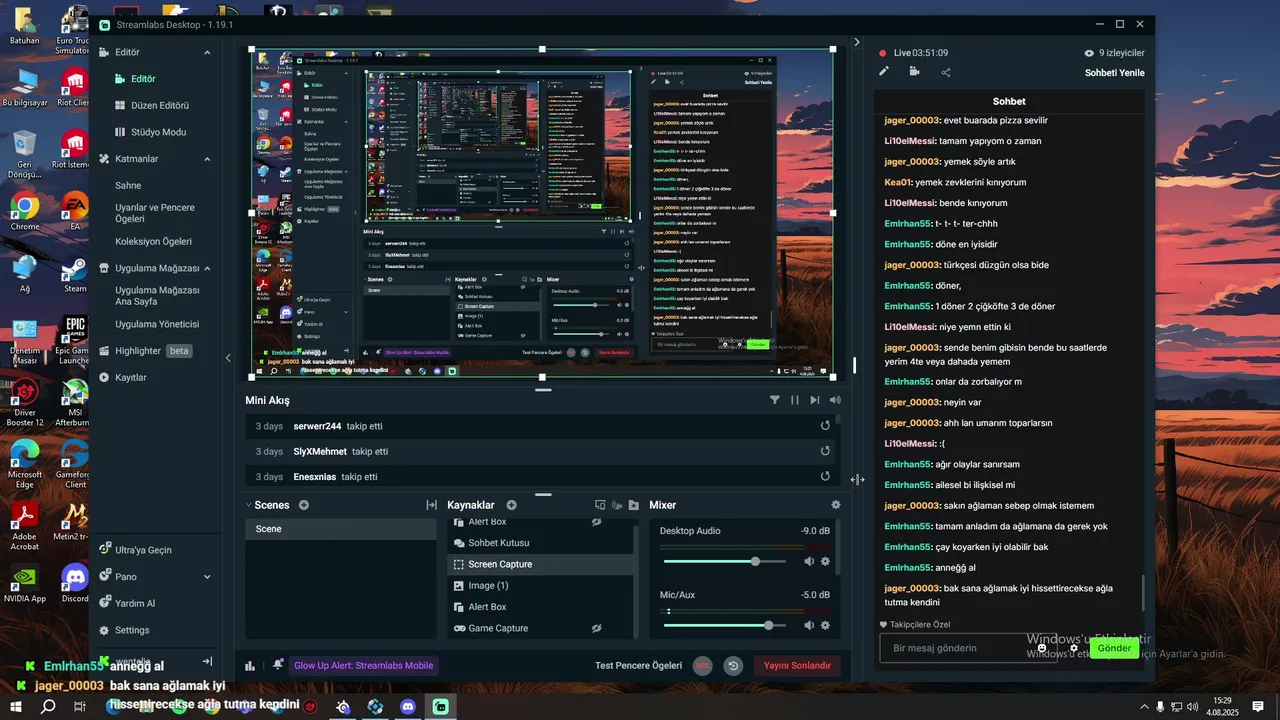Show the hidden top Alert Box source
The image size is (1280, 720).
596,522
